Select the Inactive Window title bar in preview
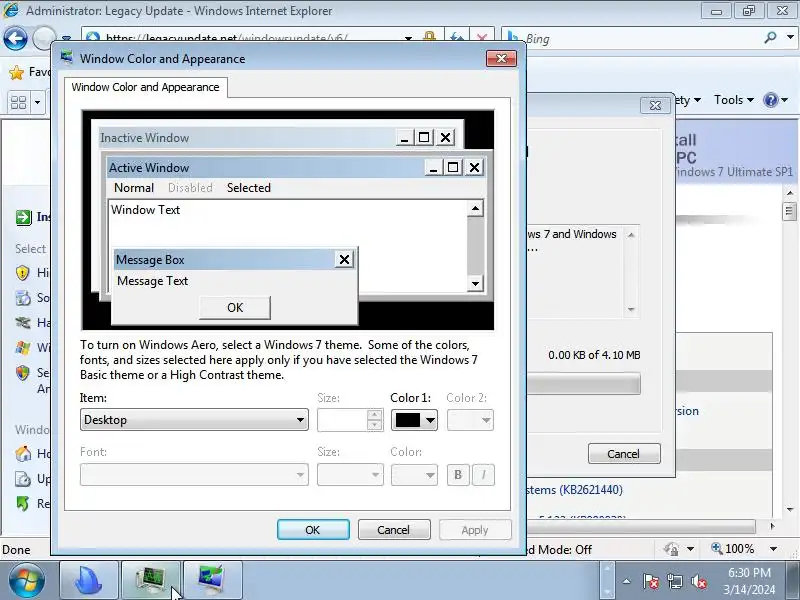The height and width of the screenshot is (600, 800). click(247, 138)
